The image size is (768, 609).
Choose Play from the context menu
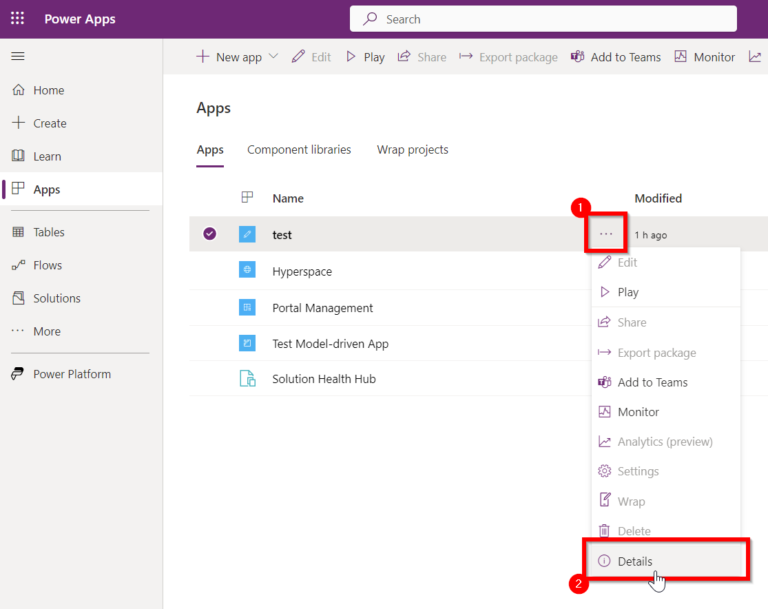pos(666,292)
